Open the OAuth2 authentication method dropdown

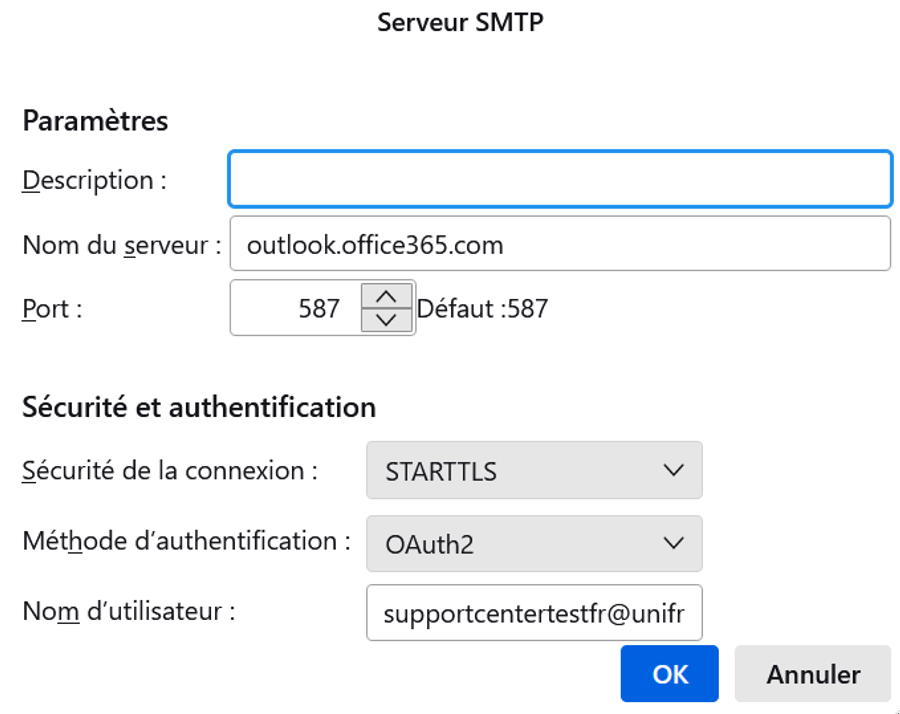[534, 544]
